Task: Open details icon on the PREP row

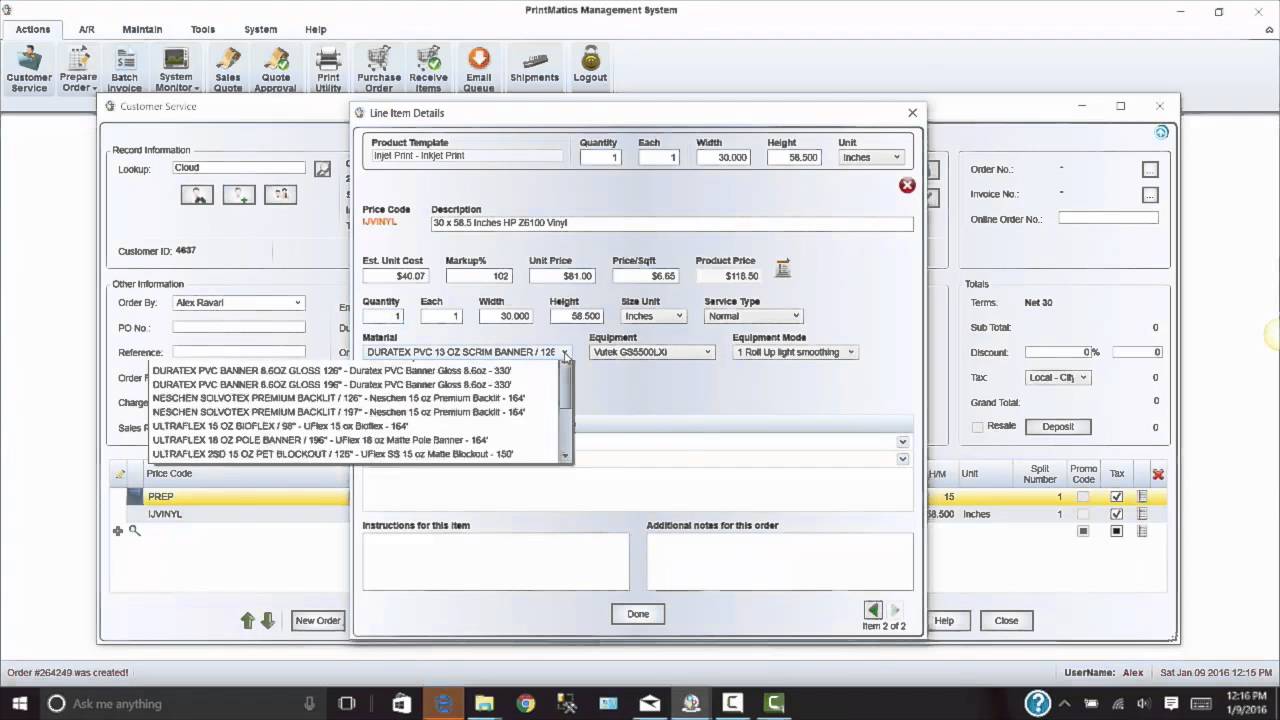Action: (1142, 497)
